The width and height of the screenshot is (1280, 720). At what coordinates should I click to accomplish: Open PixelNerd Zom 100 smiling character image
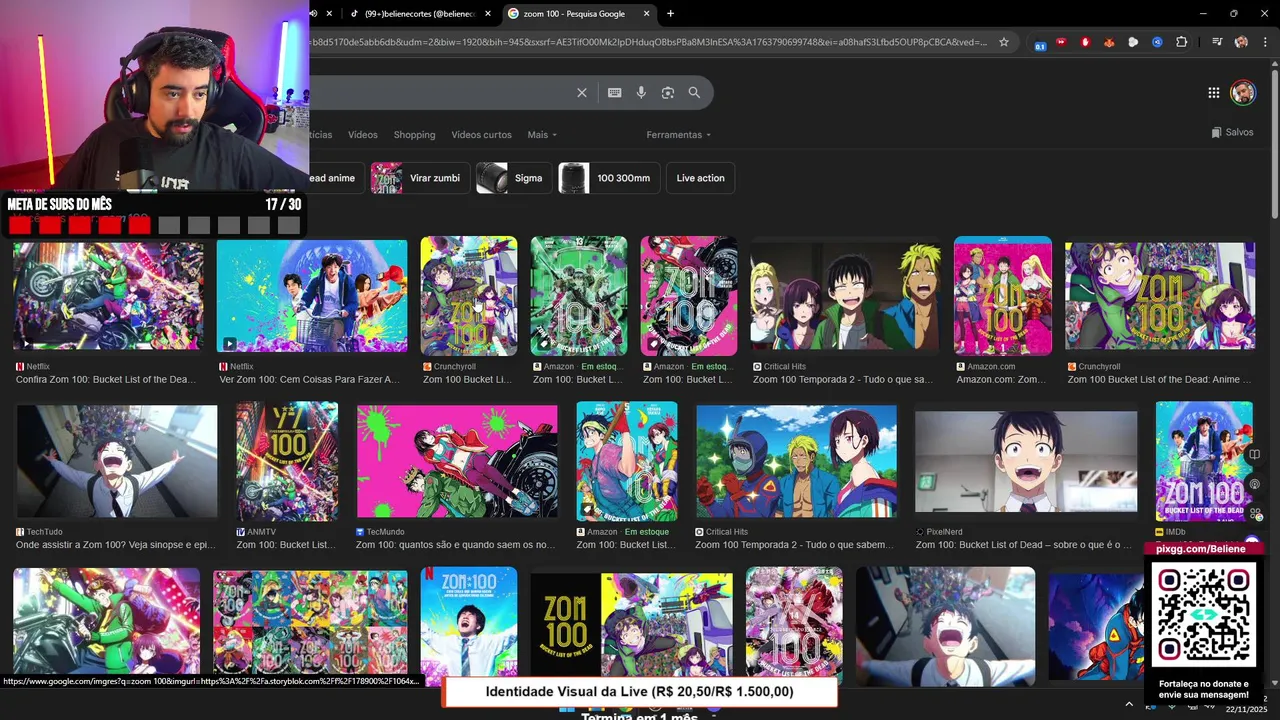(1026, 461)
